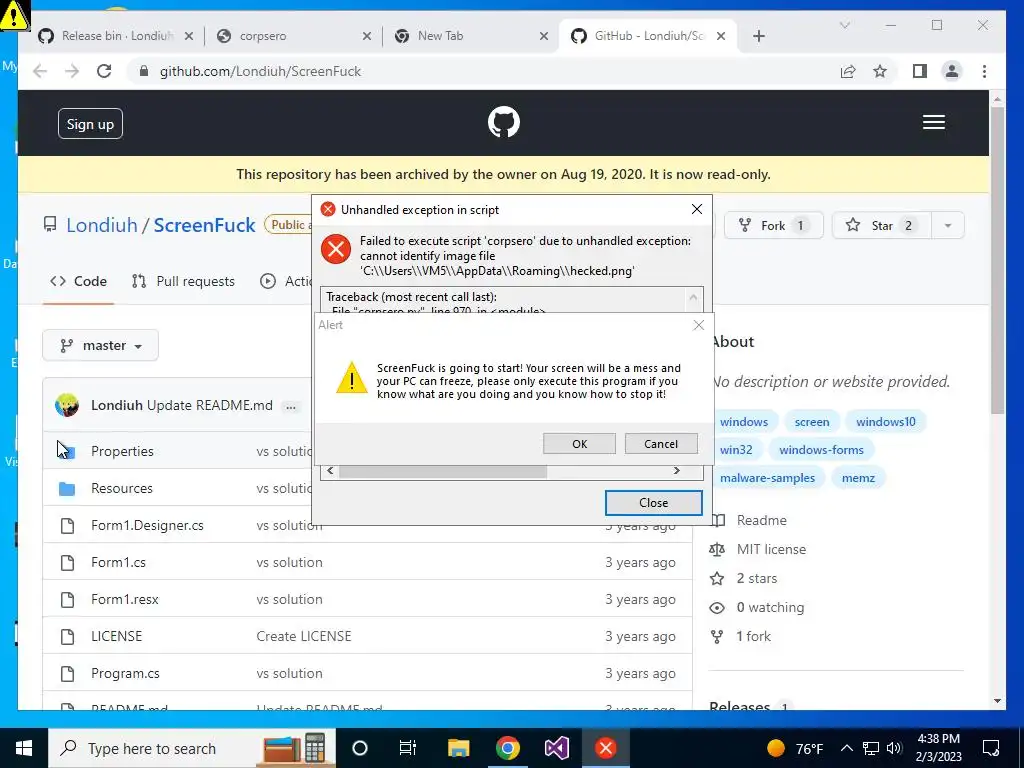The height and width of the screenshot is (768, 1024).
Task: Open Visual Studio from taskbar
Action: tap(557, 748)
